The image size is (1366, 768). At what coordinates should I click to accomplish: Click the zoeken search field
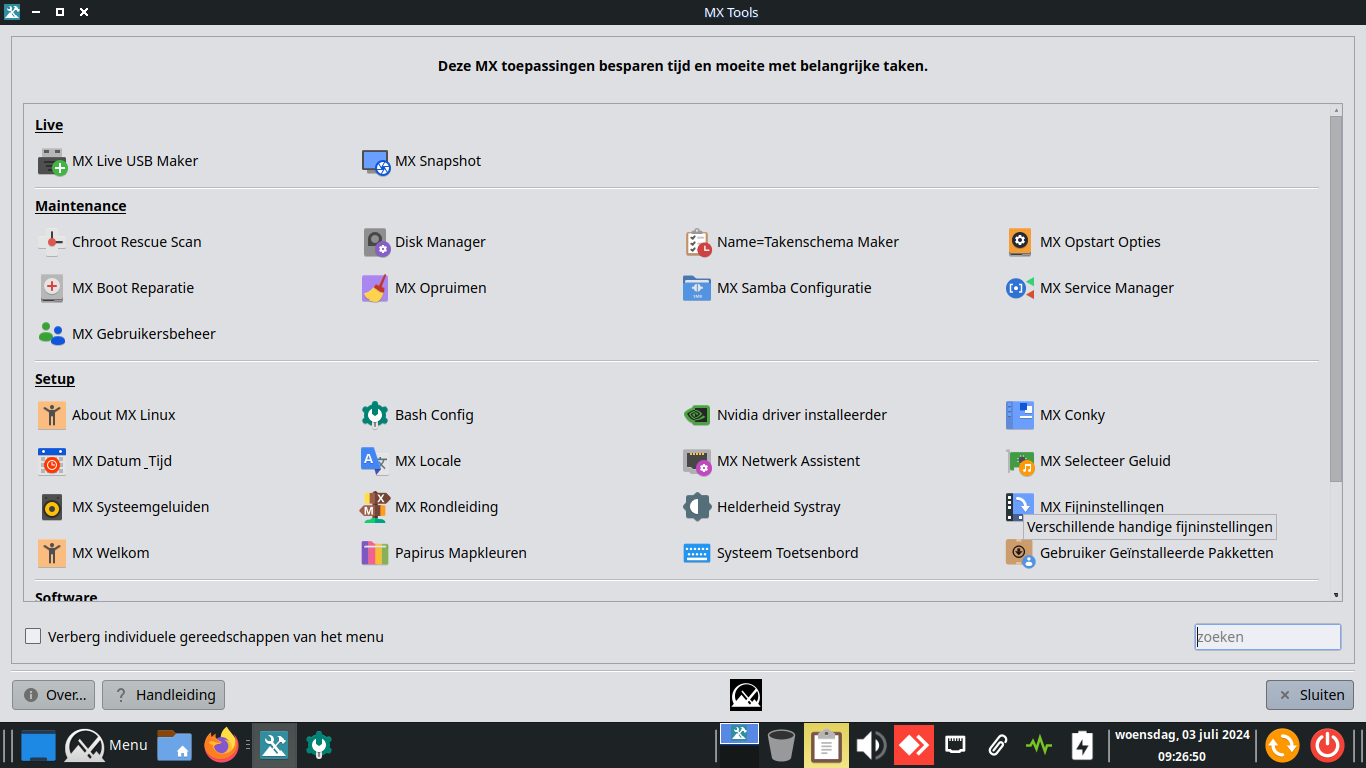pos(1267,637)
